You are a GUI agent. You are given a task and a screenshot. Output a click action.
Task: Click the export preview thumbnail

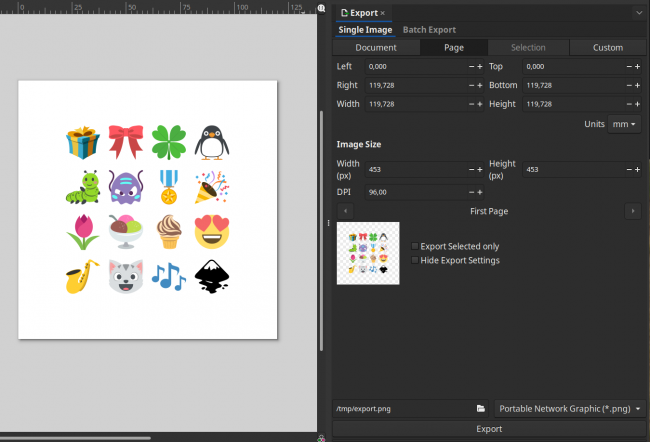pyautogui.click(x=368, y=253)
